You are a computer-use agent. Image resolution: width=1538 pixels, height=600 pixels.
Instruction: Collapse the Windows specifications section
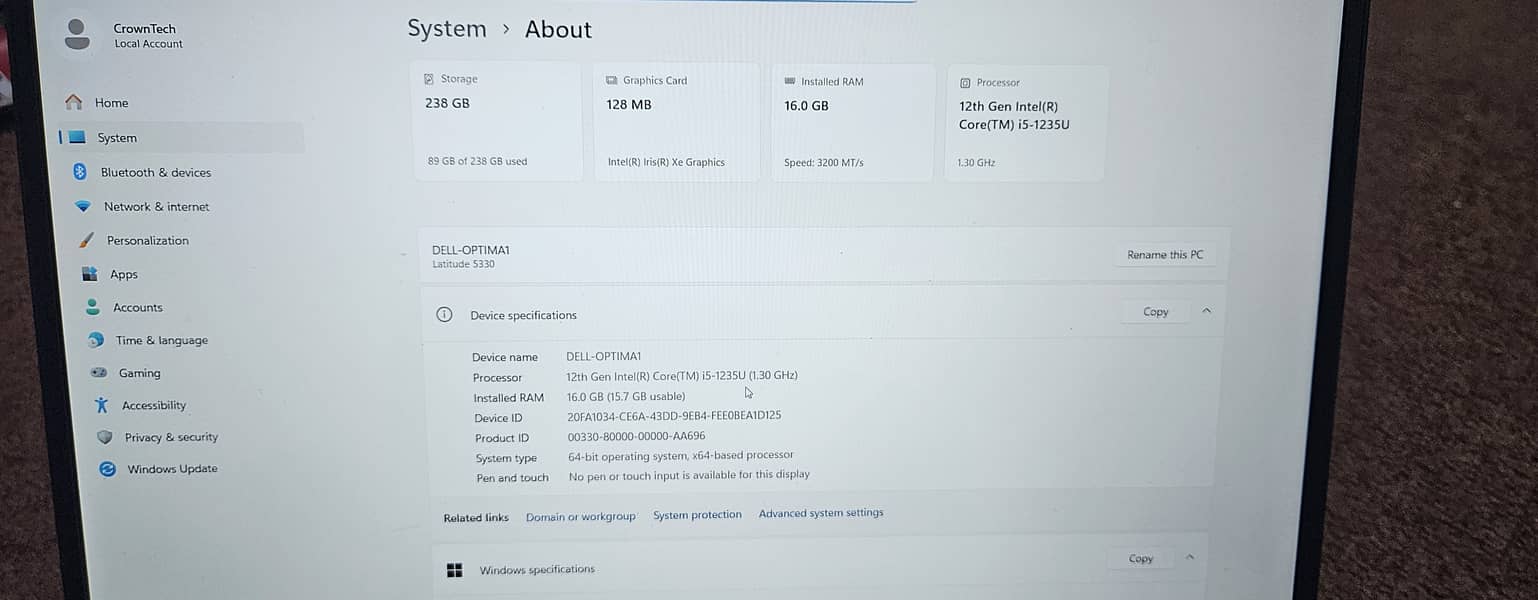[x=1190, y=557]
